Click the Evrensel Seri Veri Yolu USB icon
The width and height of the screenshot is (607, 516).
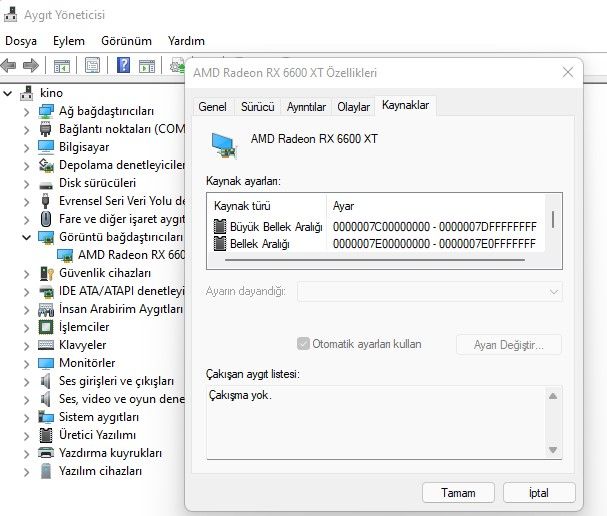click(45, 201)
